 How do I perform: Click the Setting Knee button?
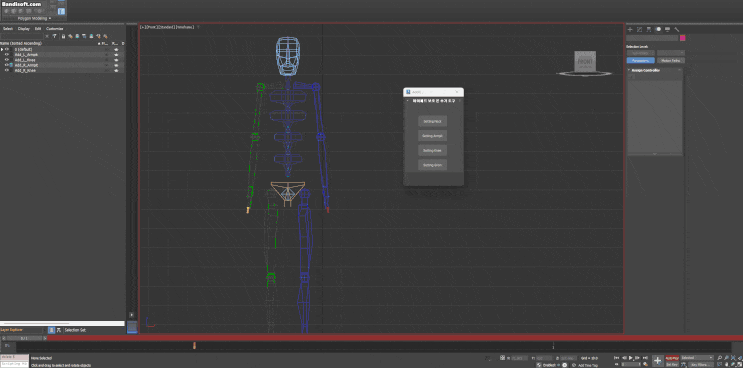click(x=432, y=151)
